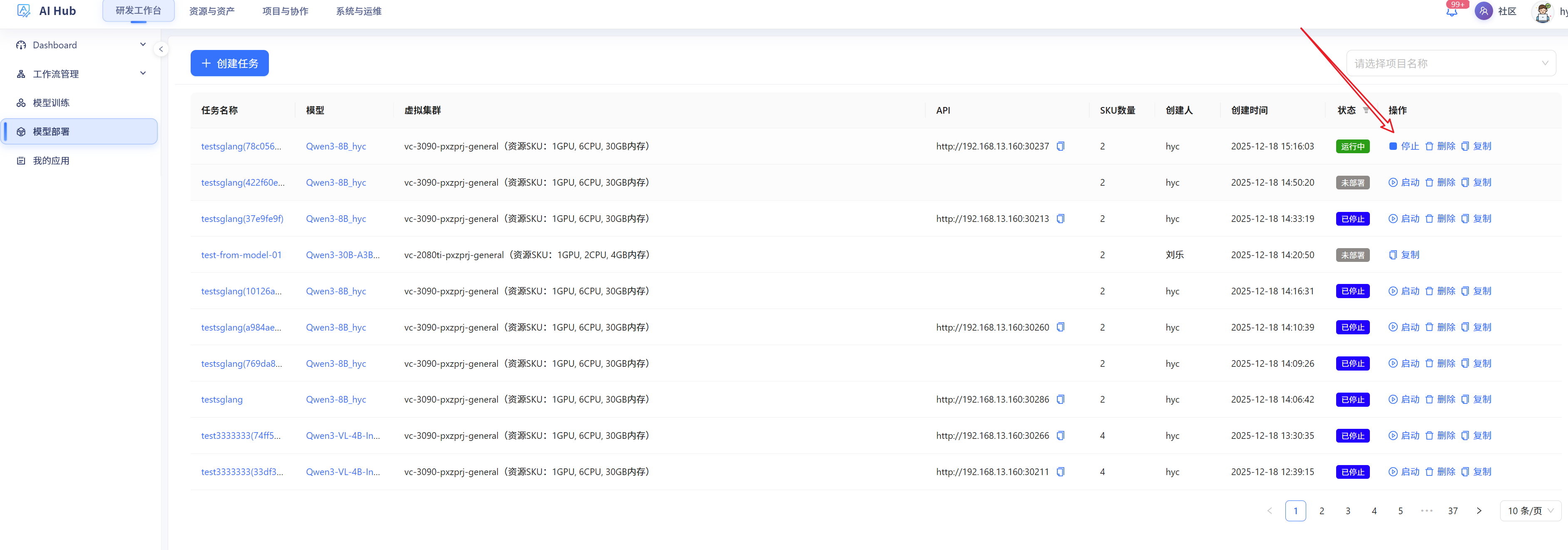Click the 创建任务 button
1568x550 pixels.
click(x=229, y=63)
